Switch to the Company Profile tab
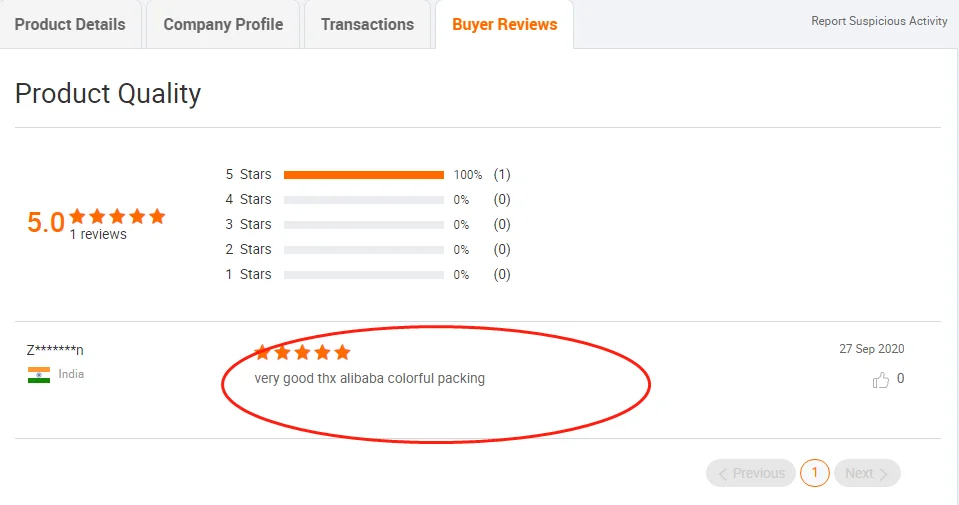The width and height of the screenshot is (959, 505). point(223,24)
